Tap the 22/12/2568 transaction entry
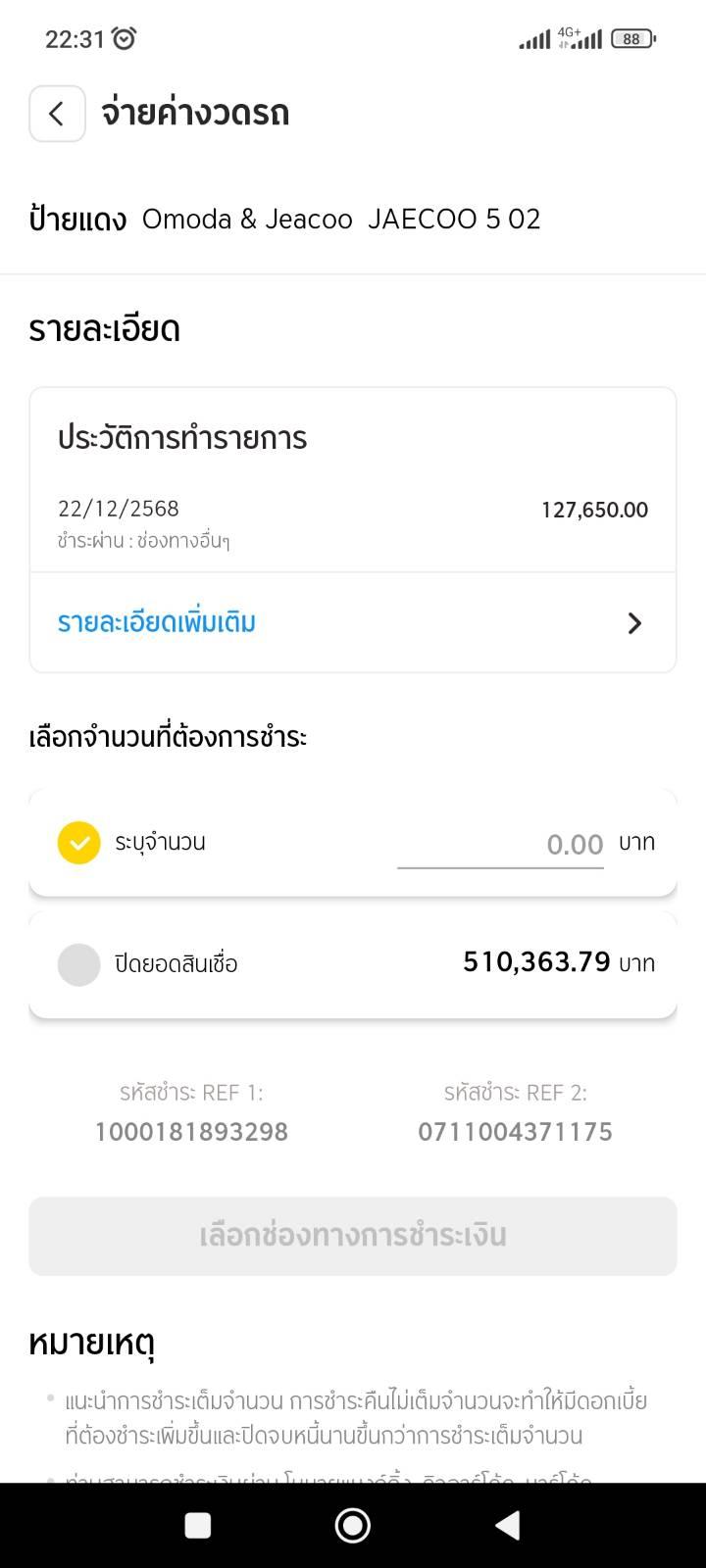The height and width of the screenshot is (1568, 706). 119,509
